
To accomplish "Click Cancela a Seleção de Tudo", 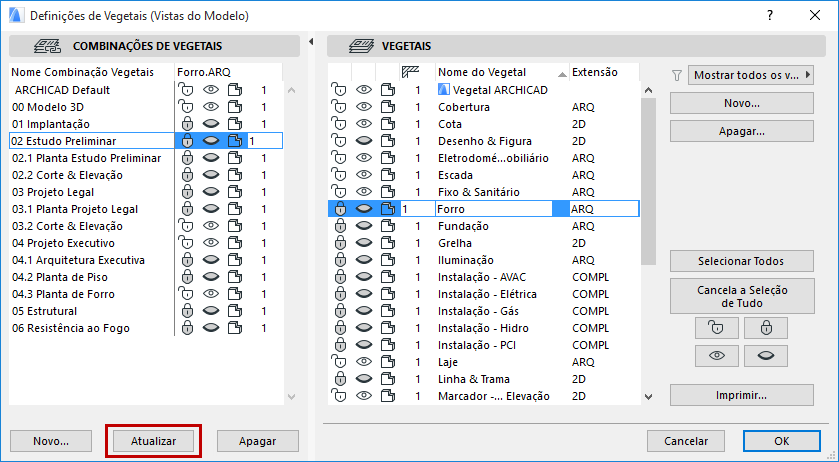I will tap(742, 296).
